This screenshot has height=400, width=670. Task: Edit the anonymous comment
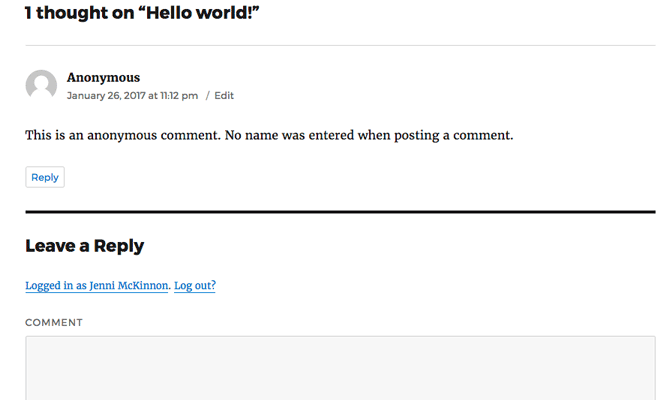coord(224,96)
